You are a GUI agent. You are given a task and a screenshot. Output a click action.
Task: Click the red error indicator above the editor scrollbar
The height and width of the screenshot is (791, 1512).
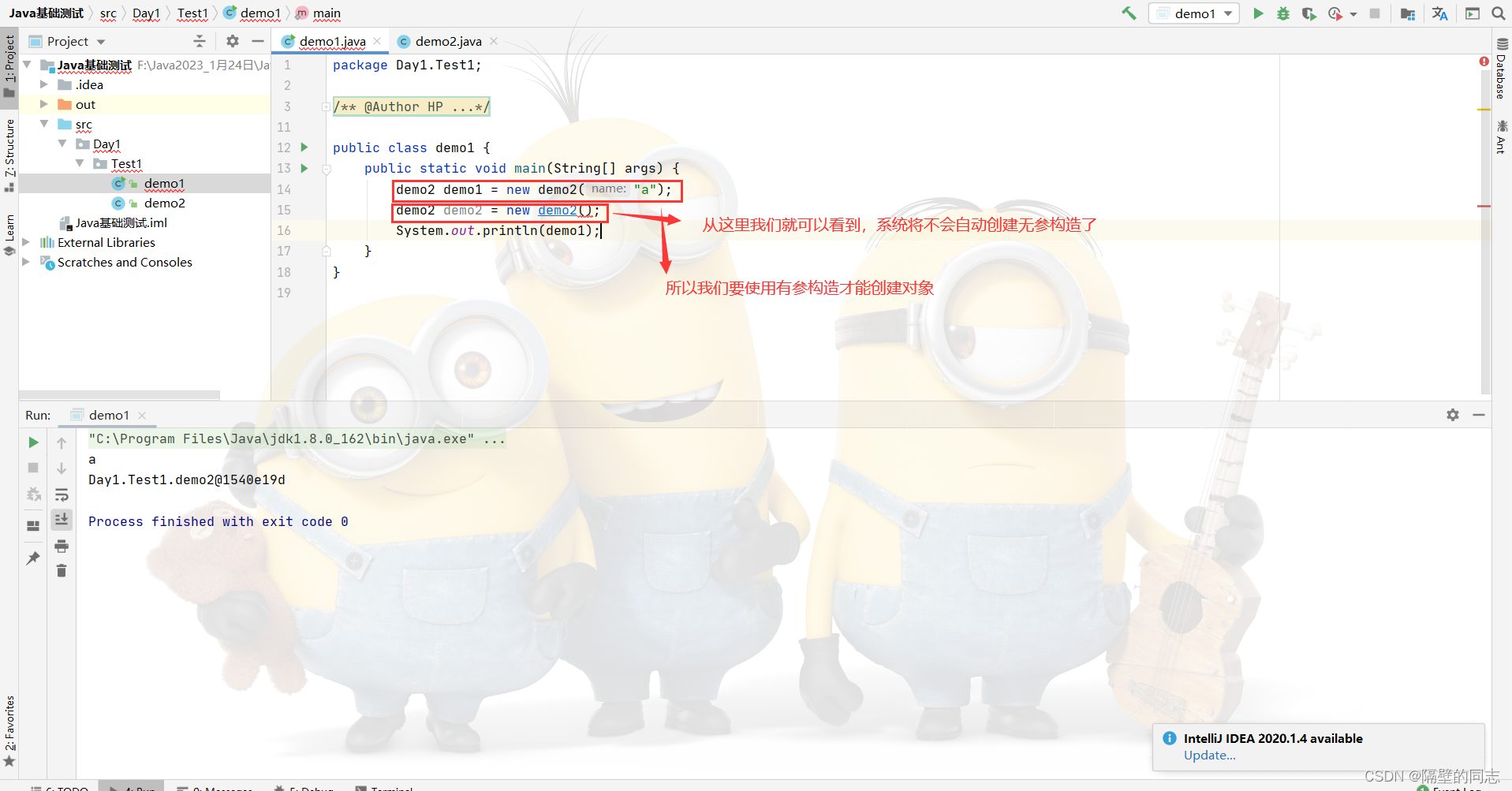click(x=1484, y=62)
